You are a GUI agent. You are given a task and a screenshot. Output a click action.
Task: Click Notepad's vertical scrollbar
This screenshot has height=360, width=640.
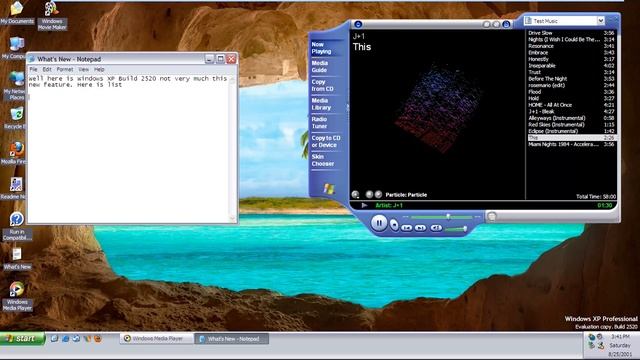click(x=233, y=148)
